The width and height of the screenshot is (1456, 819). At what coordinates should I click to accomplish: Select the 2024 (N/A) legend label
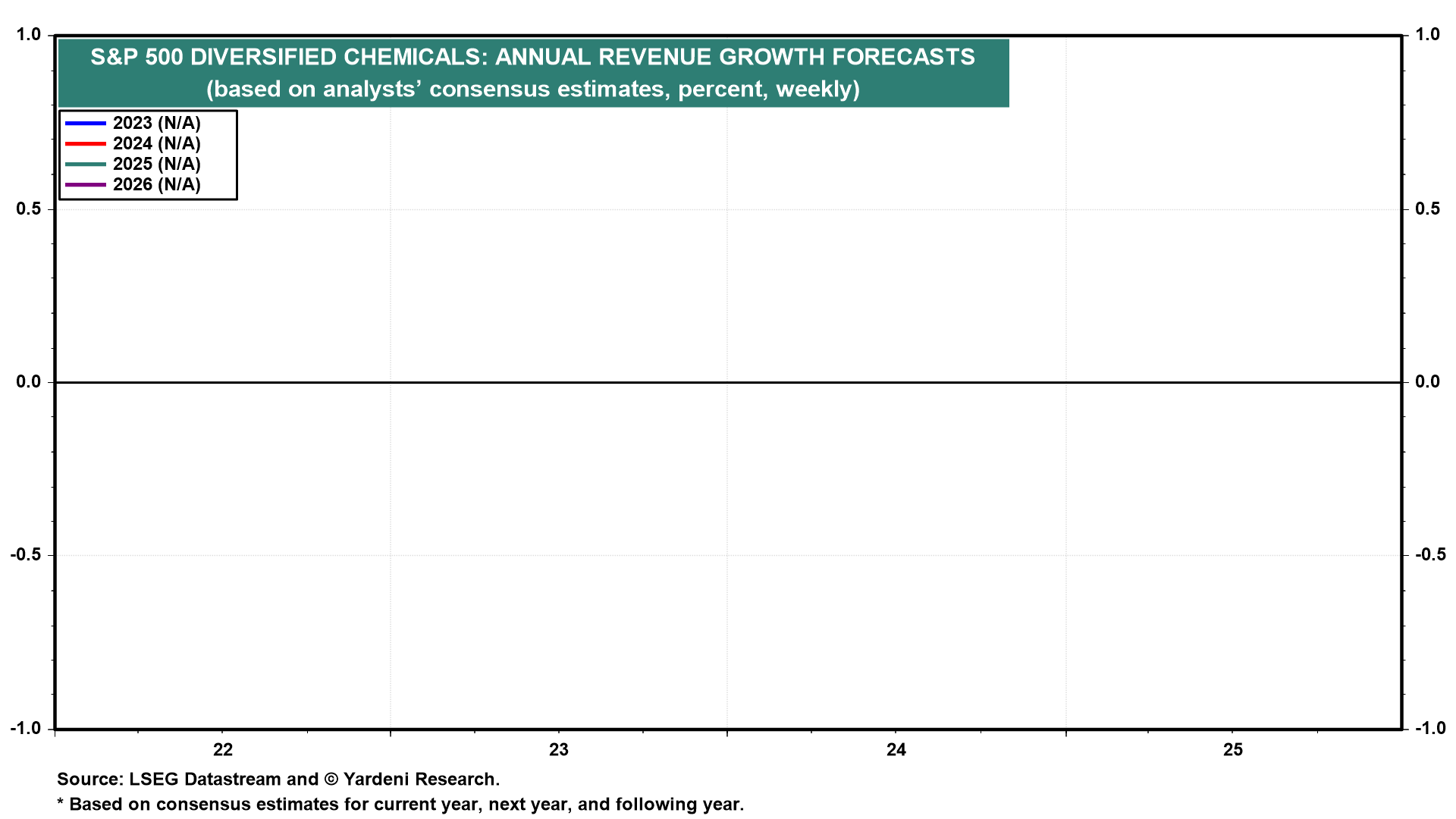click(156, 143)
